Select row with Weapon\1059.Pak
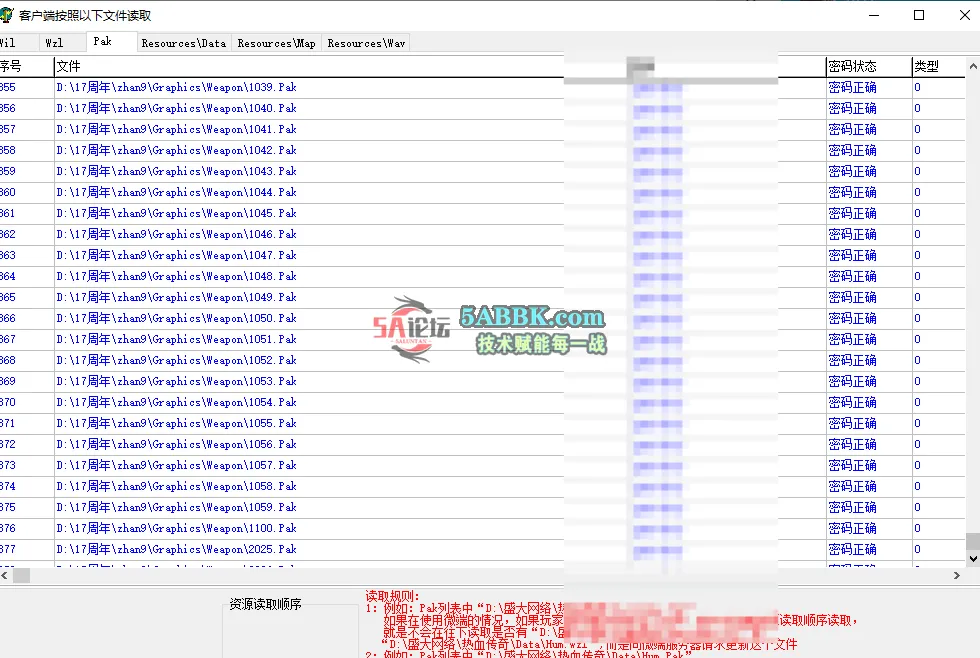The height and width of the screenshot is (658, 980). (482, 507)
